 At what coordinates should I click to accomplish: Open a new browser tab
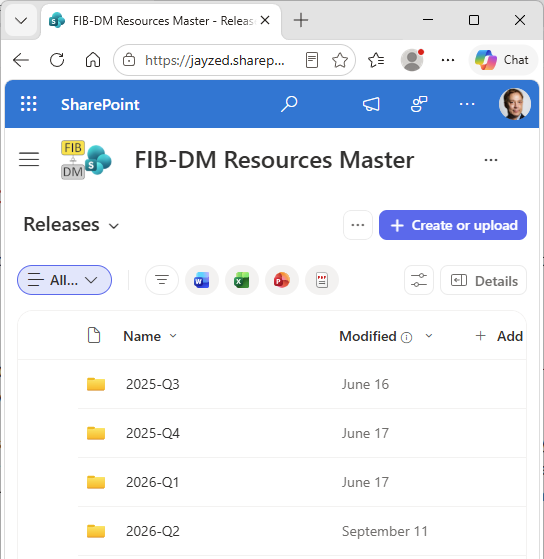click(x=301, y=20)
